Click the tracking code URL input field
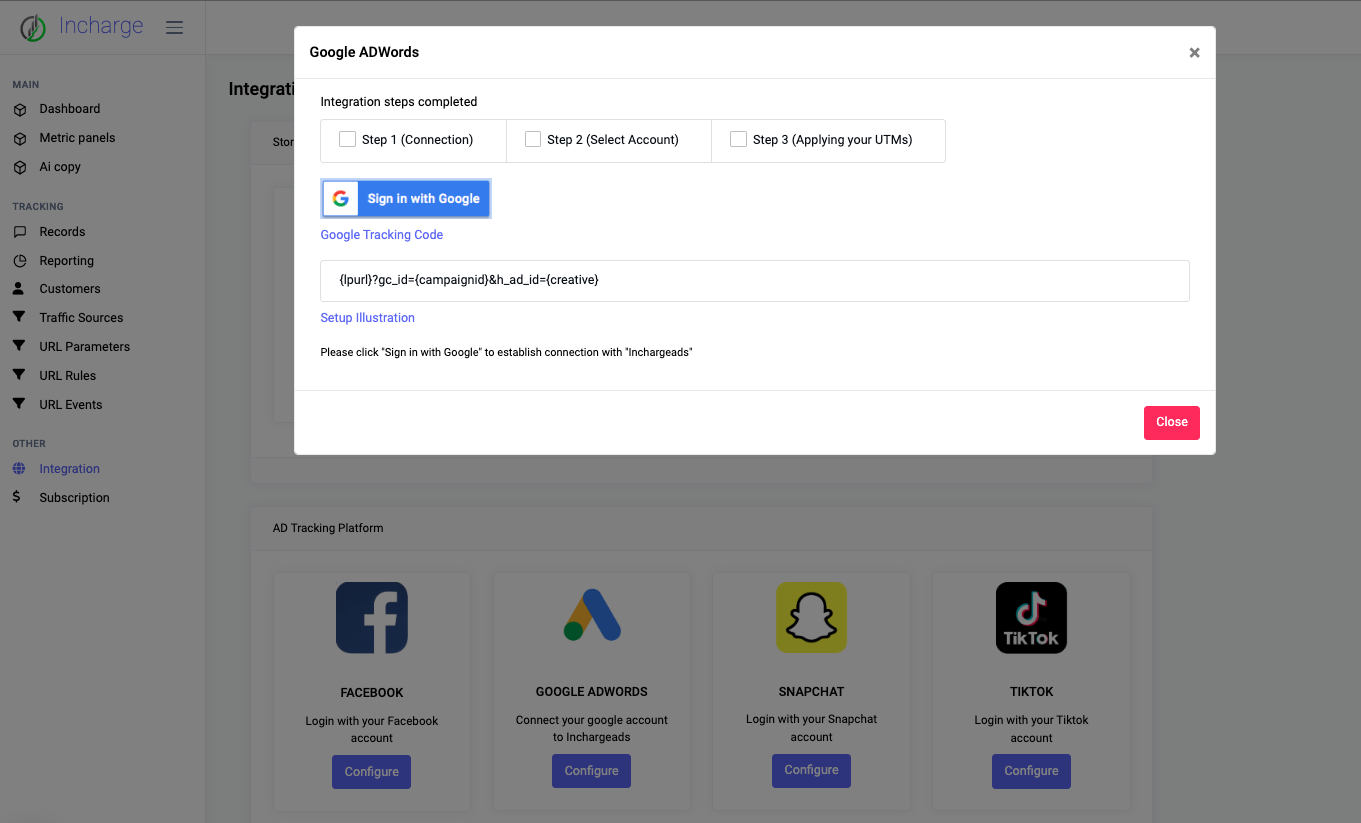1361x823 pixels. (x=755, y=281)
